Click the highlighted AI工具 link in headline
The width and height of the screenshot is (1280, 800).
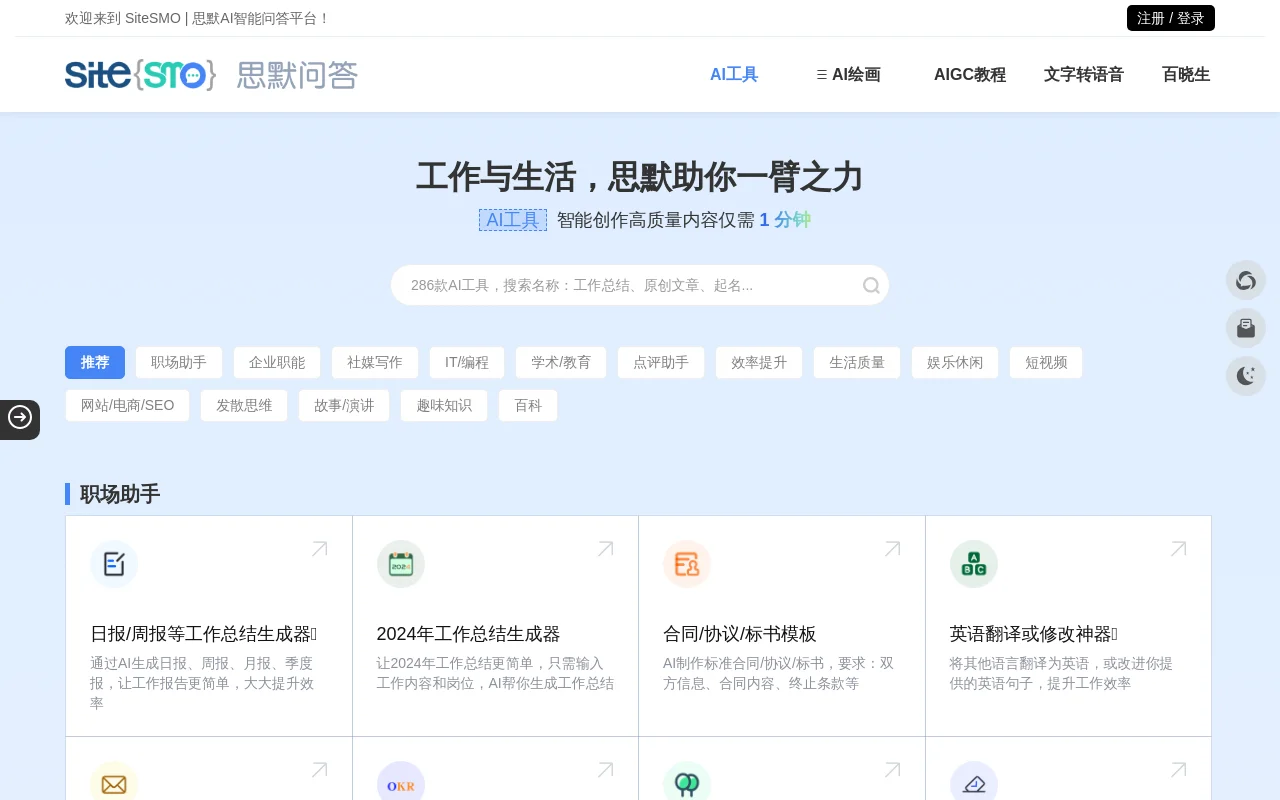(x=512, y=220)
